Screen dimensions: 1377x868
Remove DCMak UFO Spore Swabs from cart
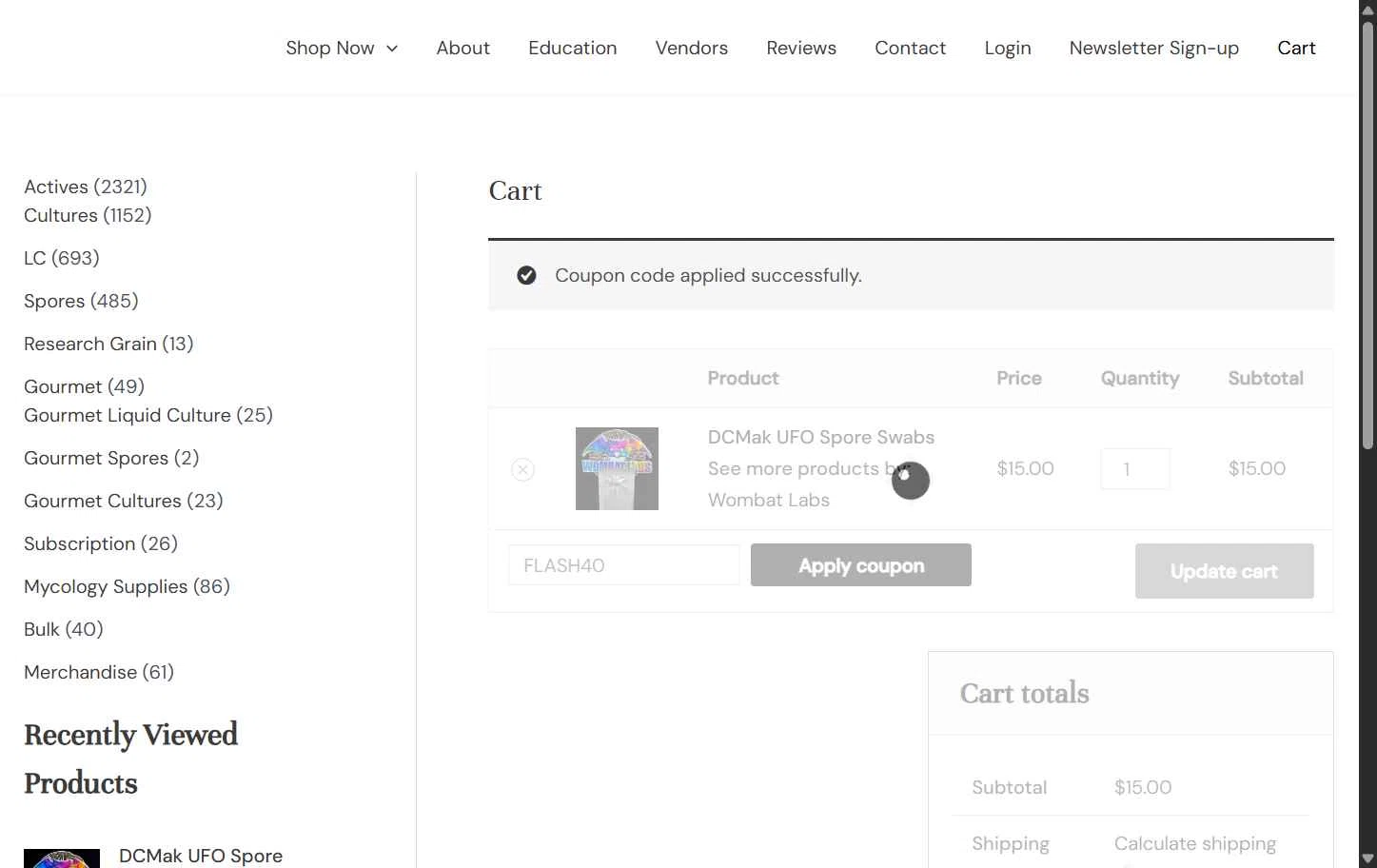(522, 469)
